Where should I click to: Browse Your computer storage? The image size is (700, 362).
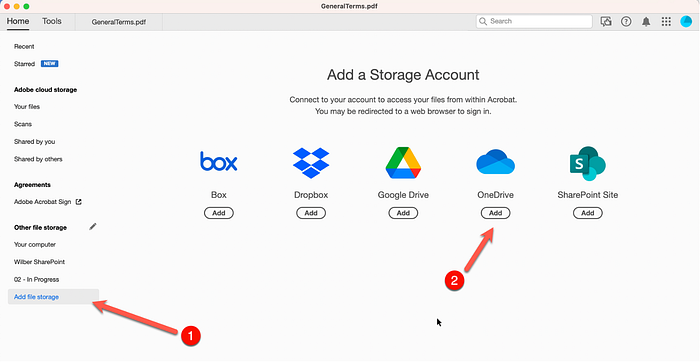35,245
